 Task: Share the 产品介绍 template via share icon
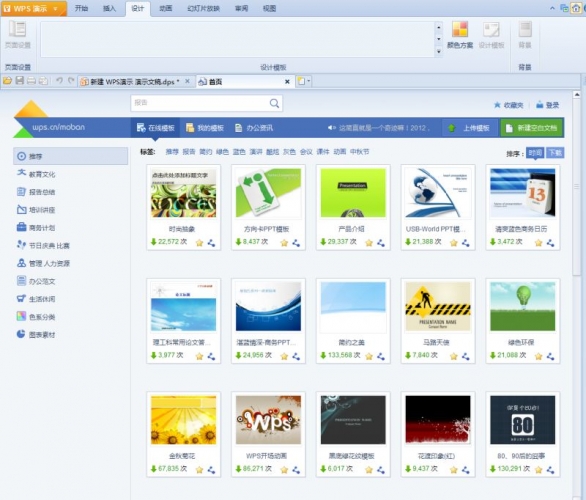381,243
